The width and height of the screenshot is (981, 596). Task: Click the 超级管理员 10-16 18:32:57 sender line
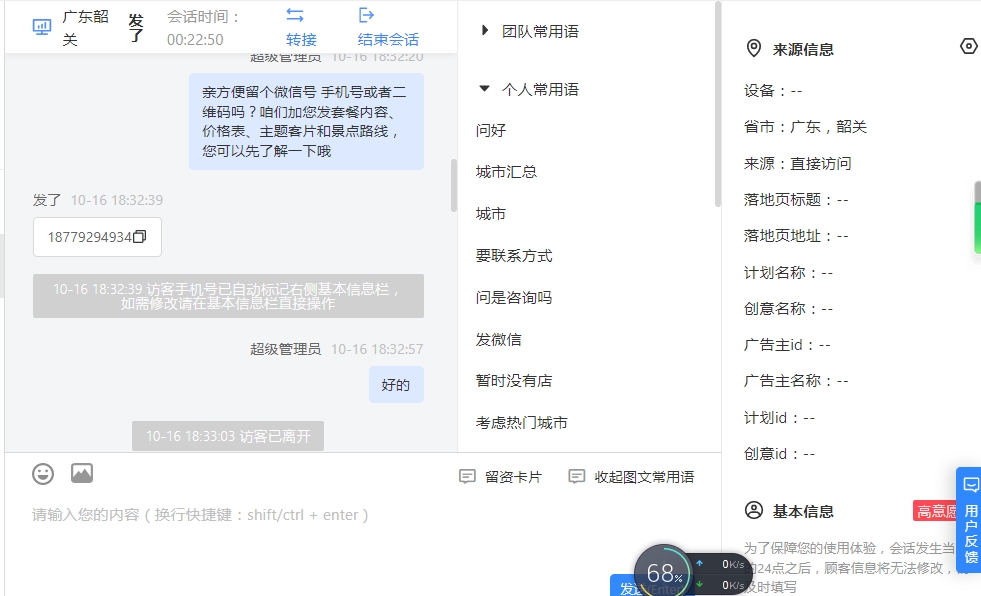click(337, 349)
